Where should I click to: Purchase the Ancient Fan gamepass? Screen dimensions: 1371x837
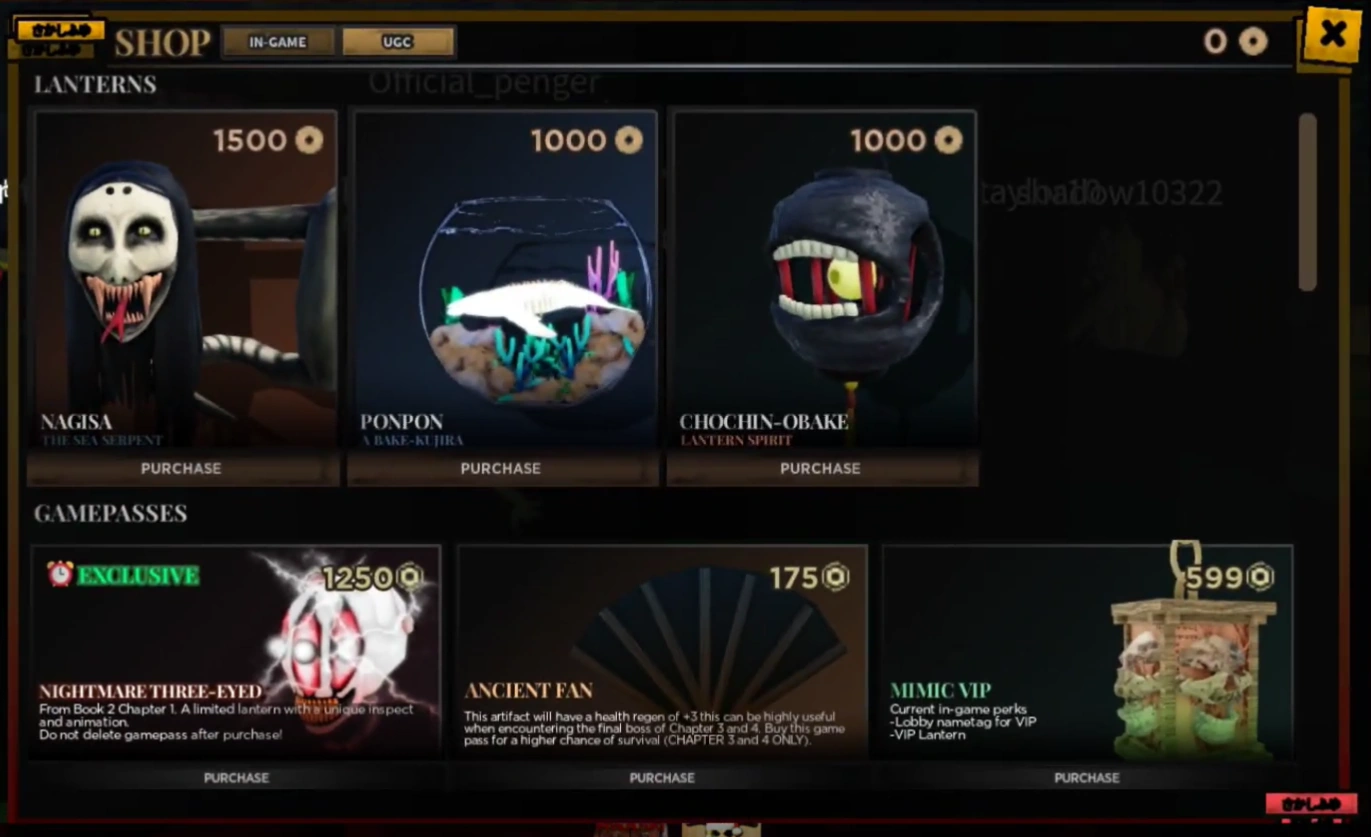click(662, 777)
